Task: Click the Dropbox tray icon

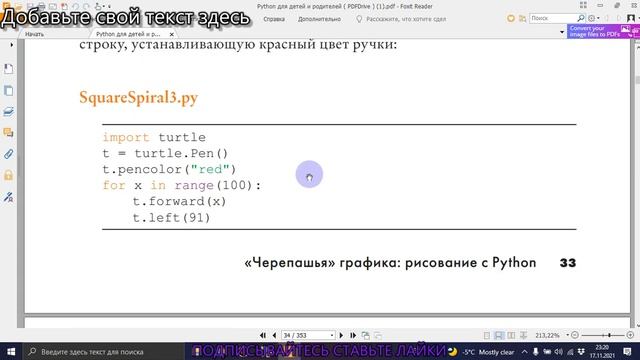Action: [x=581, y=351]
